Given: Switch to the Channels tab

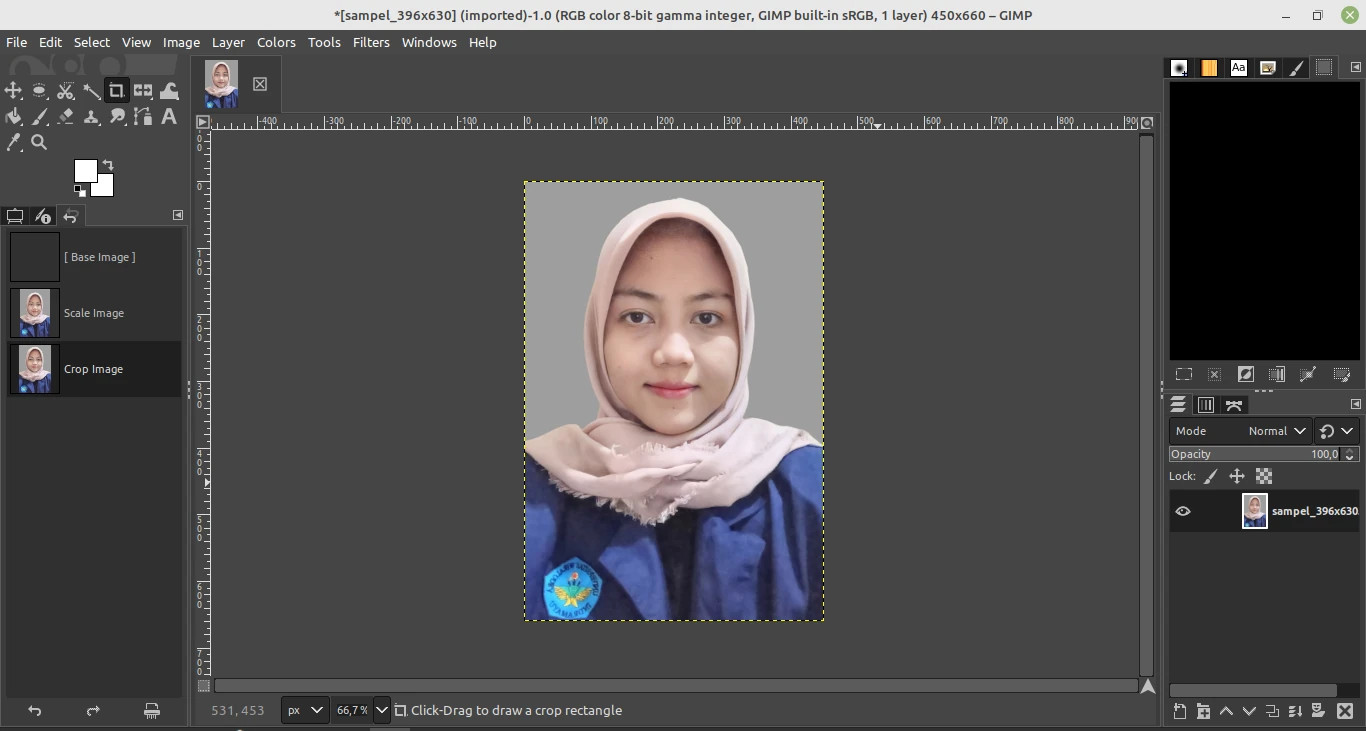Looking at the screenshot, I should [1206, 405].
